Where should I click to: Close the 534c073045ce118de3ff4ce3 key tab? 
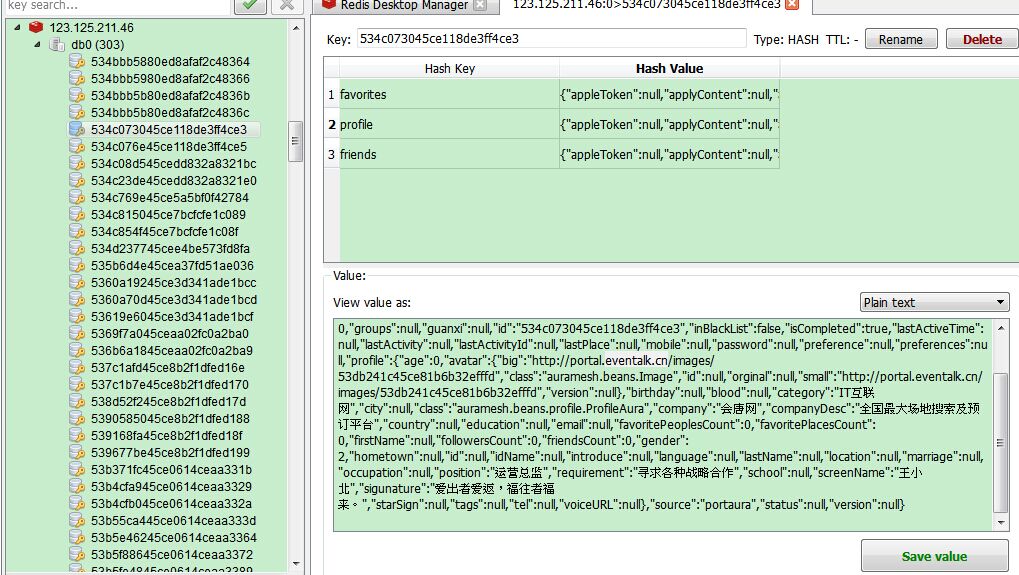[x=792, y=4]
